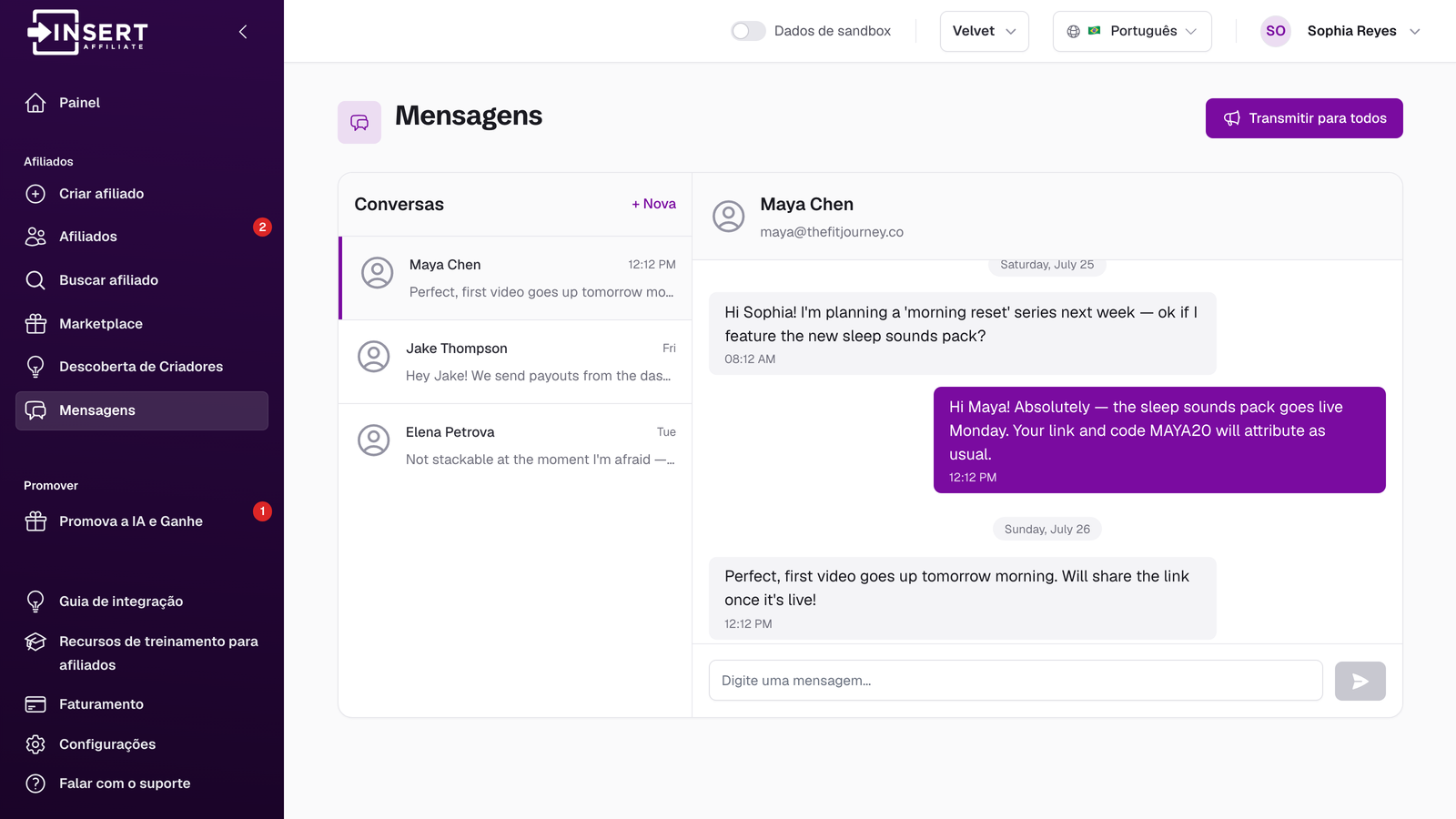Click the Guia de integração lightbulb icon
This screenshot has width=1456, height=819.
click(35, 602)
